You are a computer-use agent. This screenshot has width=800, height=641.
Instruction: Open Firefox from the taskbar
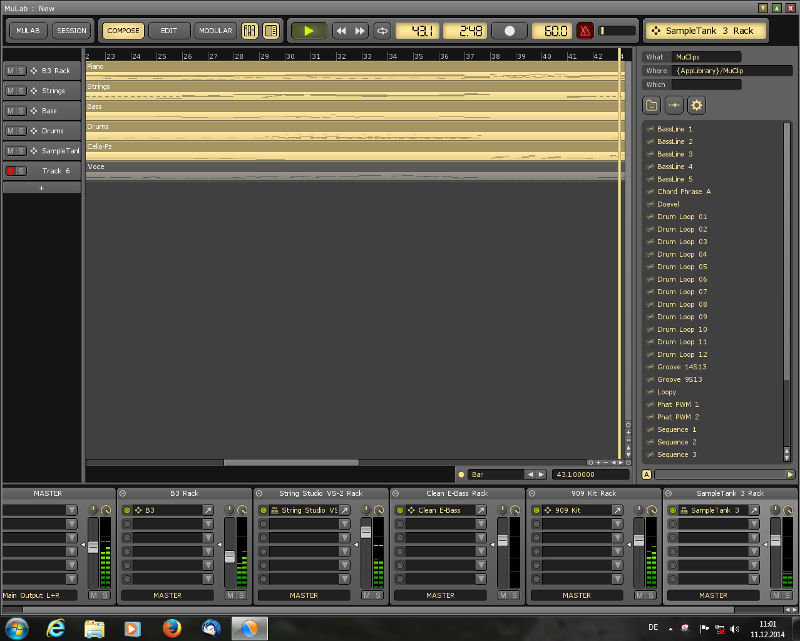(172, 628)
